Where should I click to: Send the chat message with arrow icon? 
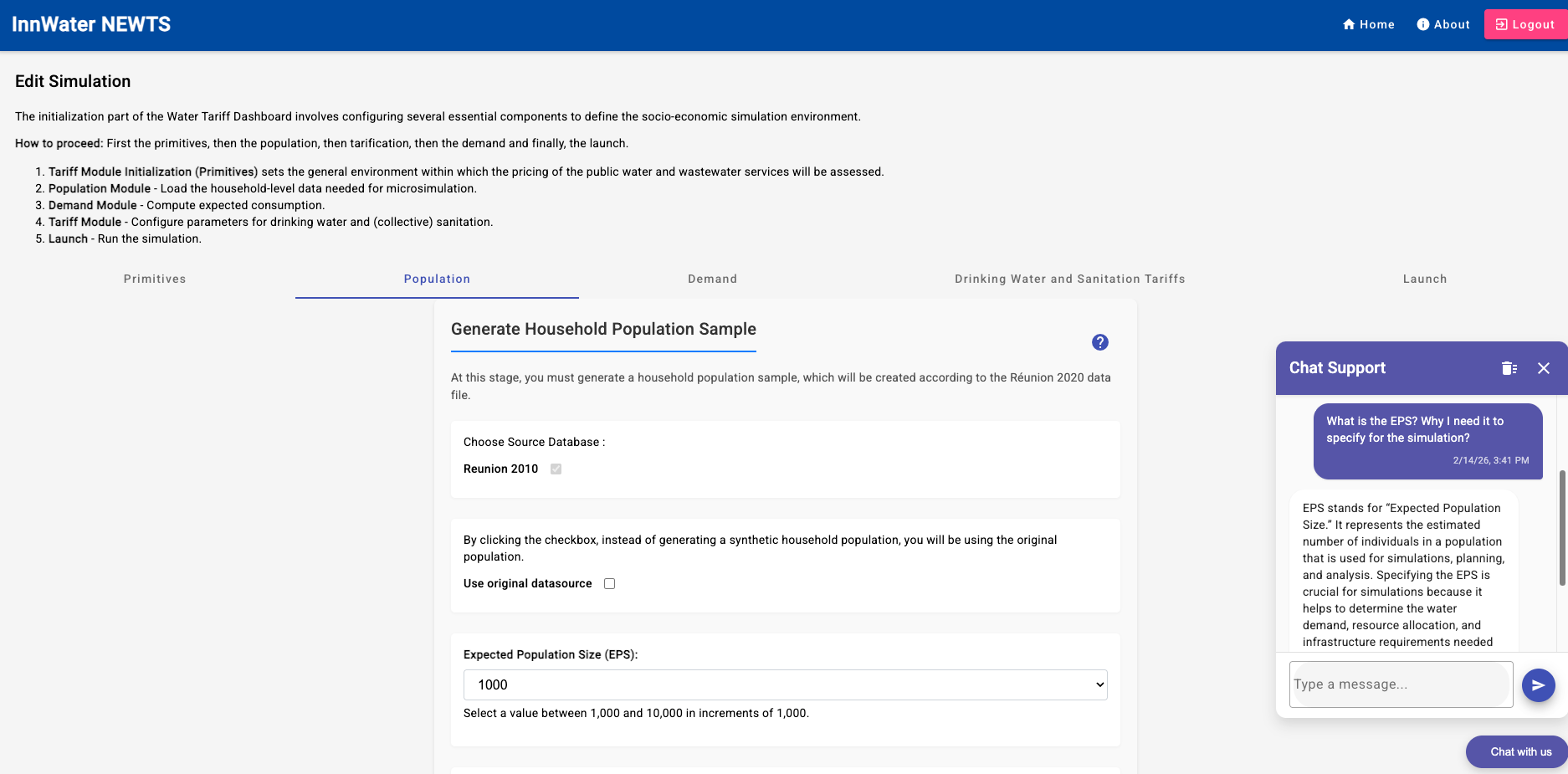tap(1538, 684)
